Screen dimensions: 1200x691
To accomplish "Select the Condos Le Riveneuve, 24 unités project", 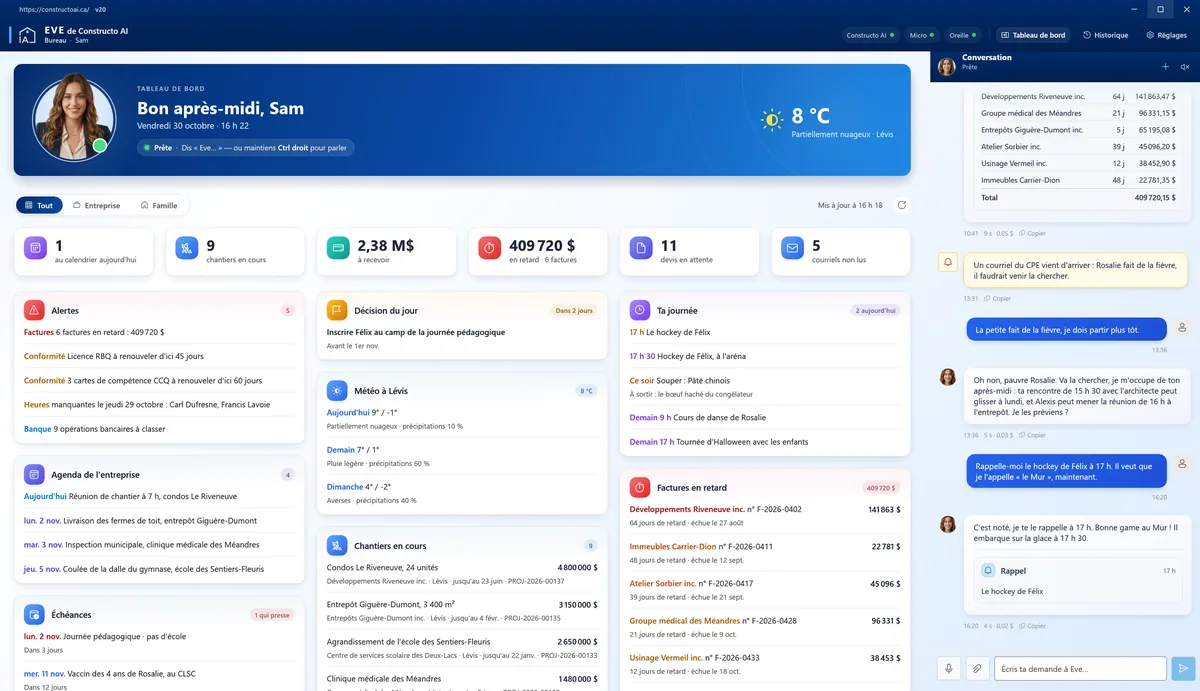I will (462, 573).
